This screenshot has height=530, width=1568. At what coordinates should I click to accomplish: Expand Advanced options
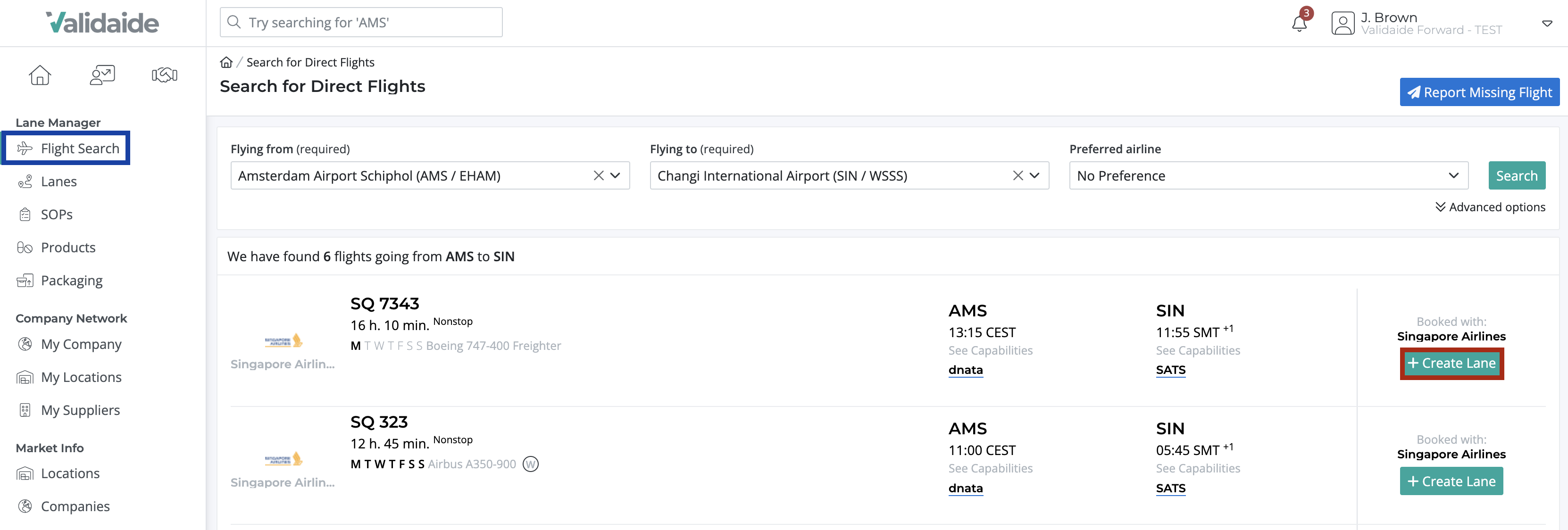point(1490,207)
